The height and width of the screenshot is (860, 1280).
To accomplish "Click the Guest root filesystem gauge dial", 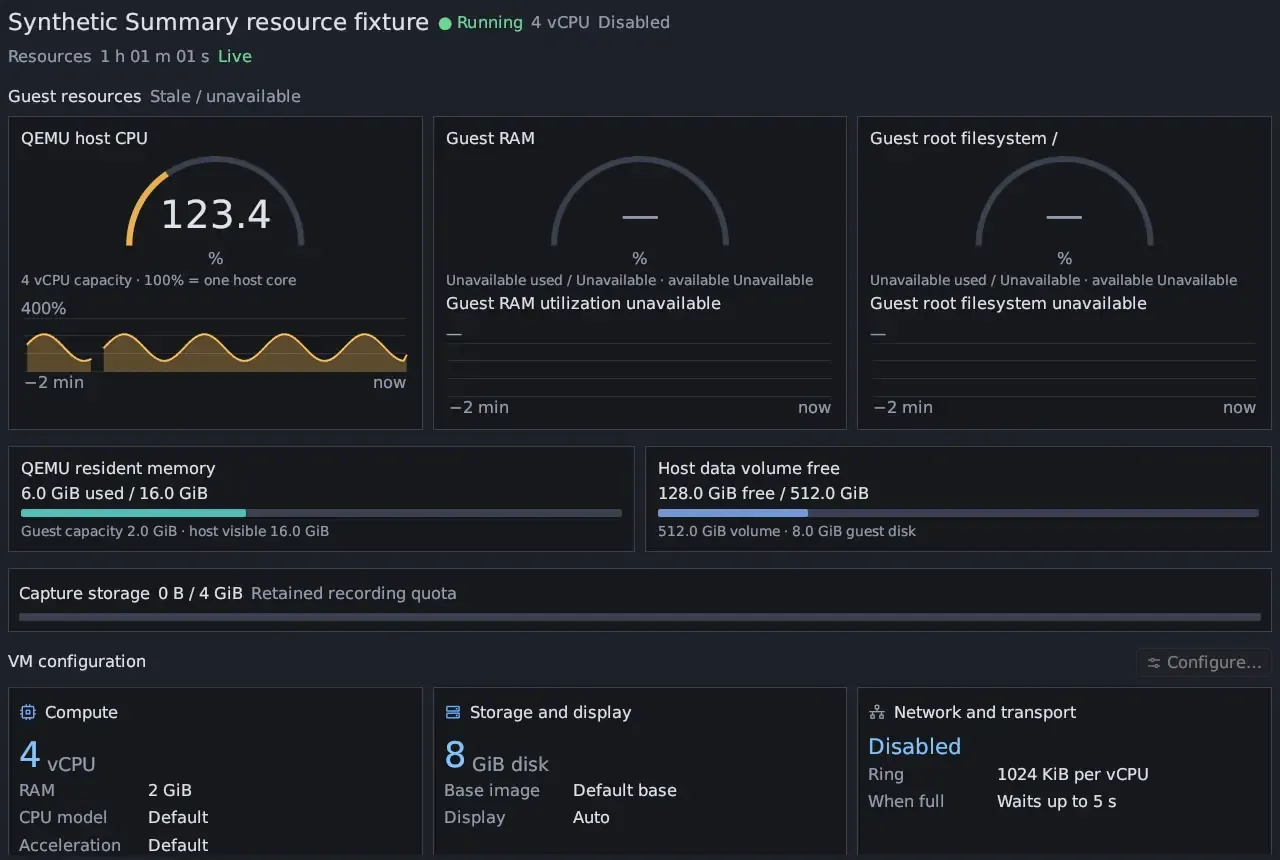I will (1064, 202).
